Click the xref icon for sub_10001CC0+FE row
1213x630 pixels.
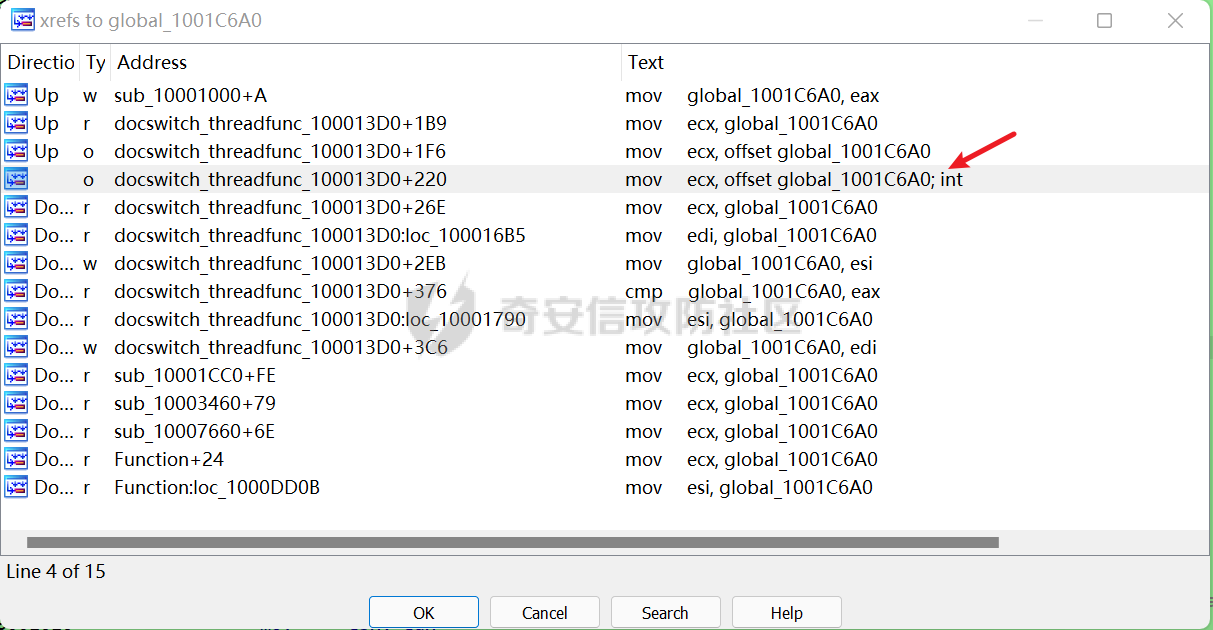17,376
